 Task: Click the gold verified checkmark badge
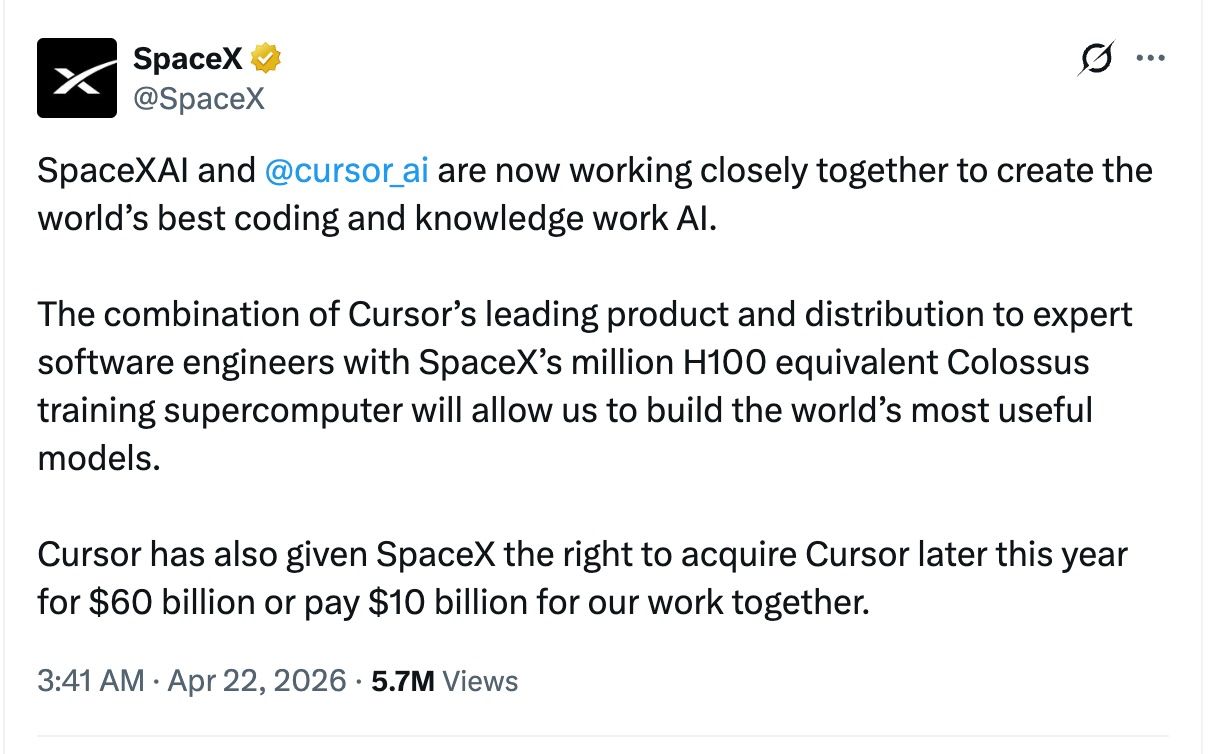[265, 59]
